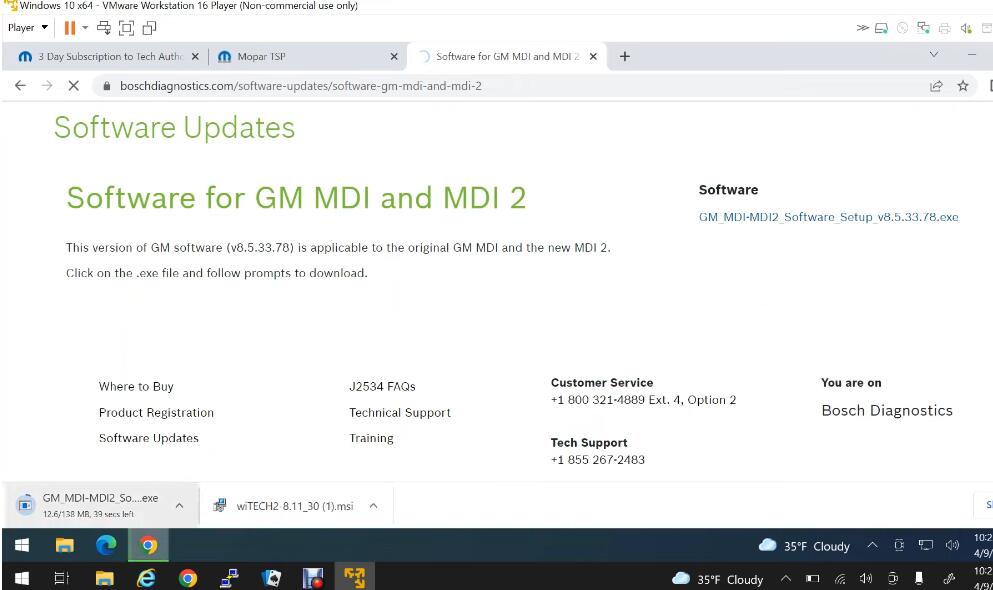The height and width of the screenshot is (590, 993).
Task: Click the guest VM's volume tray icon
Action: [x=952, y=545]
